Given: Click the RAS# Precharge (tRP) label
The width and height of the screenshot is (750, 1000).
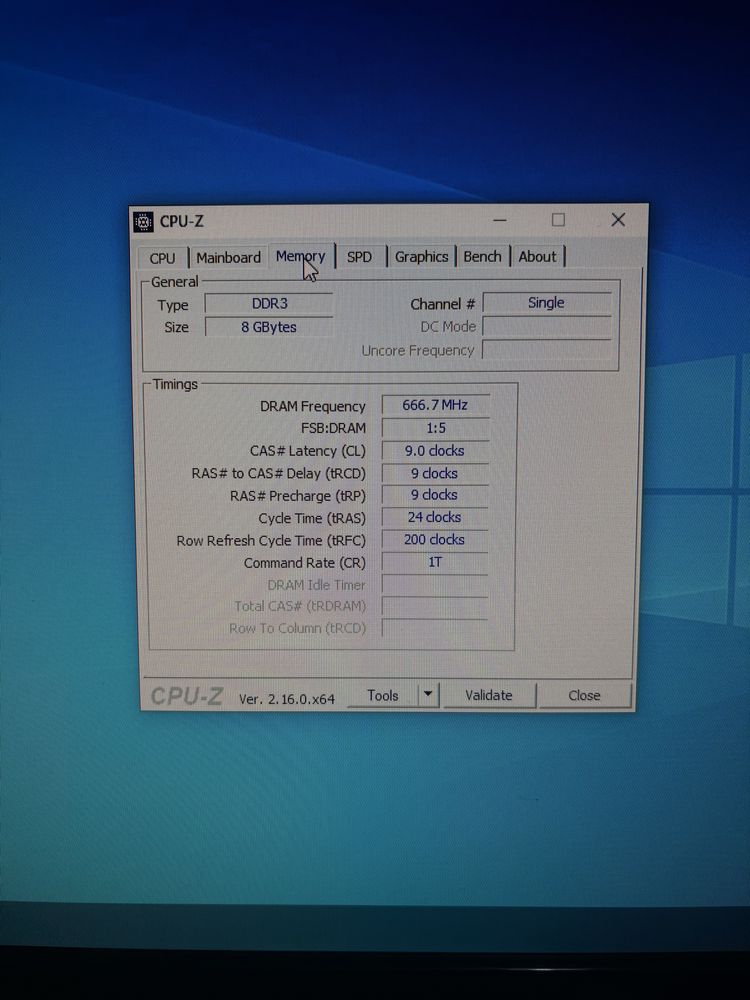Looking at the screenshot, I should tap(298, 496).
